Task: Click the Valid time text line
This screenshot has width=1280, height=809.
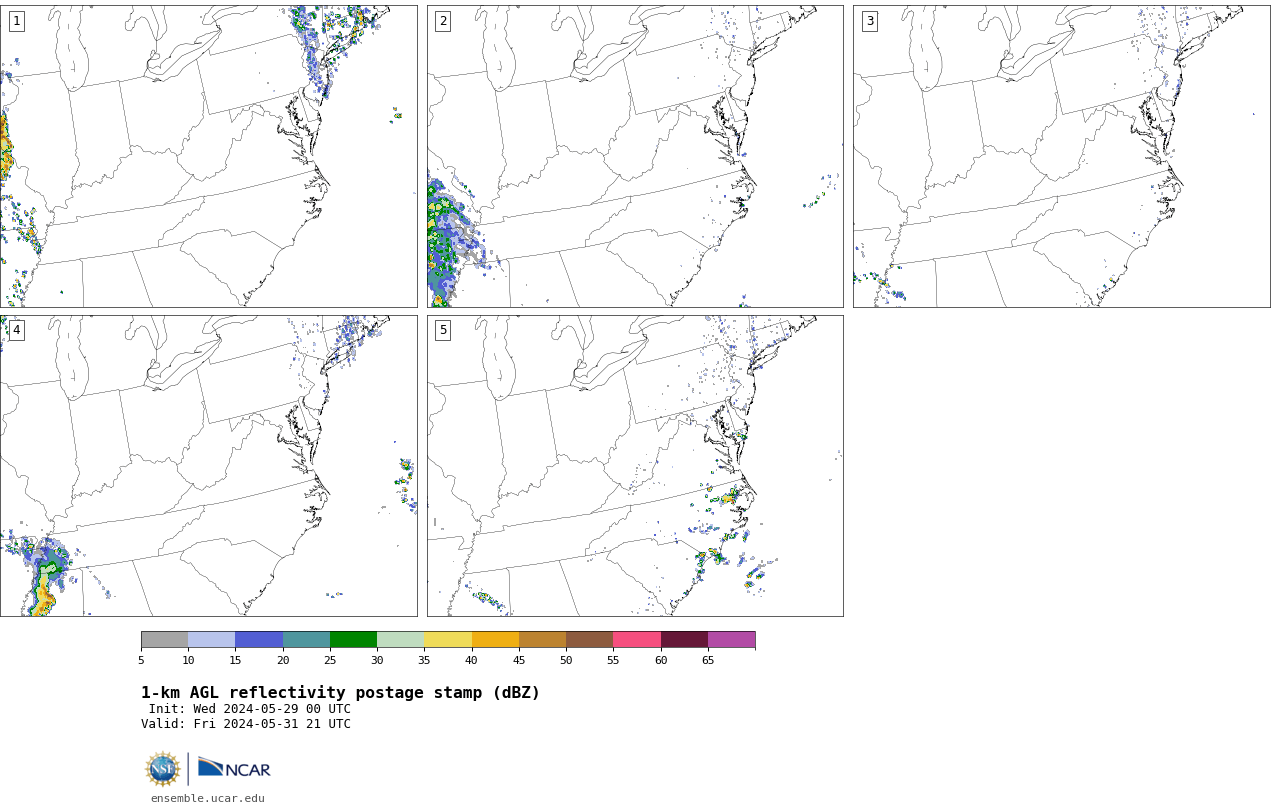Action: click(x=246, y=724)
